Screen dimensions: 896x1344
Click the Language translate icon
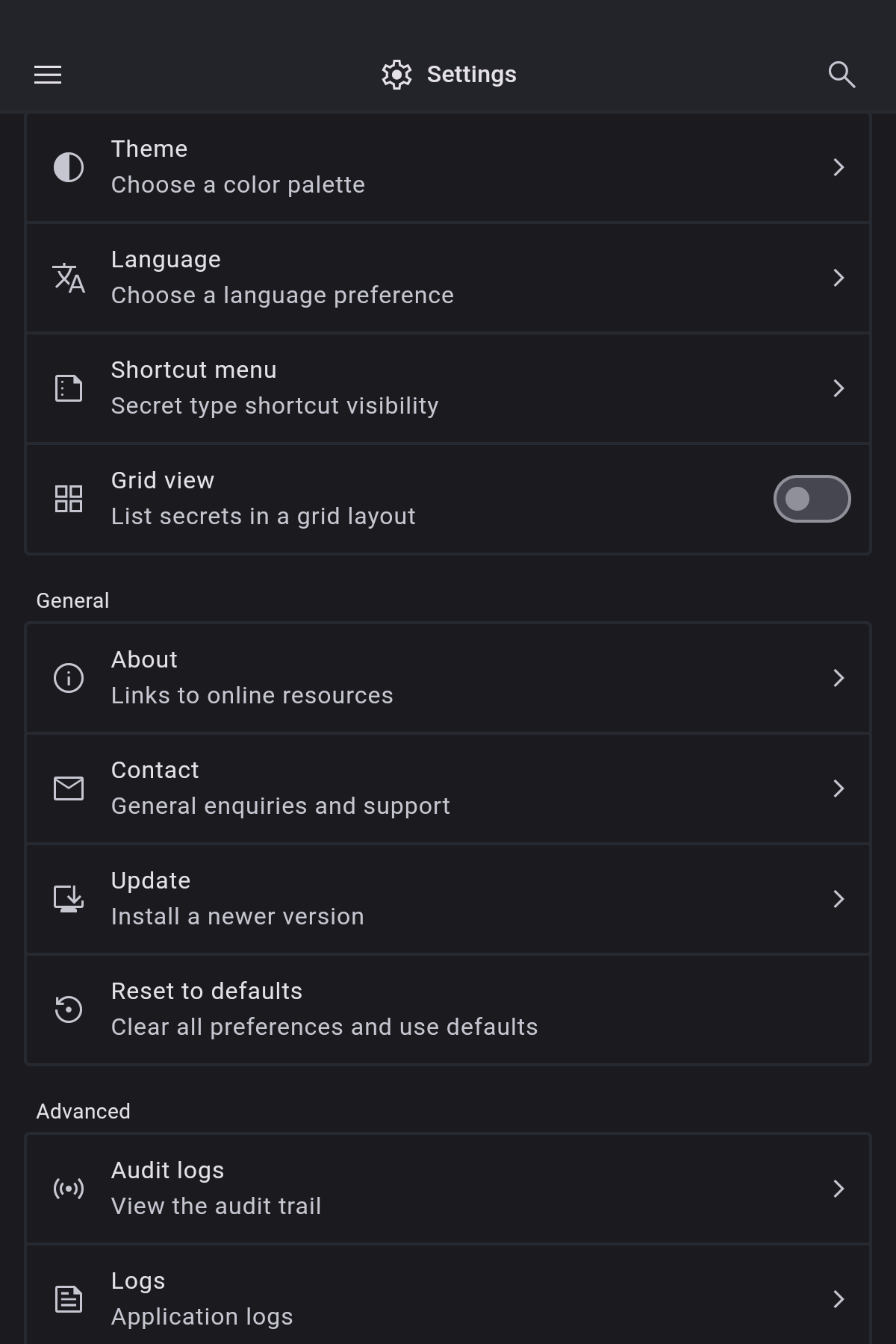69,278
